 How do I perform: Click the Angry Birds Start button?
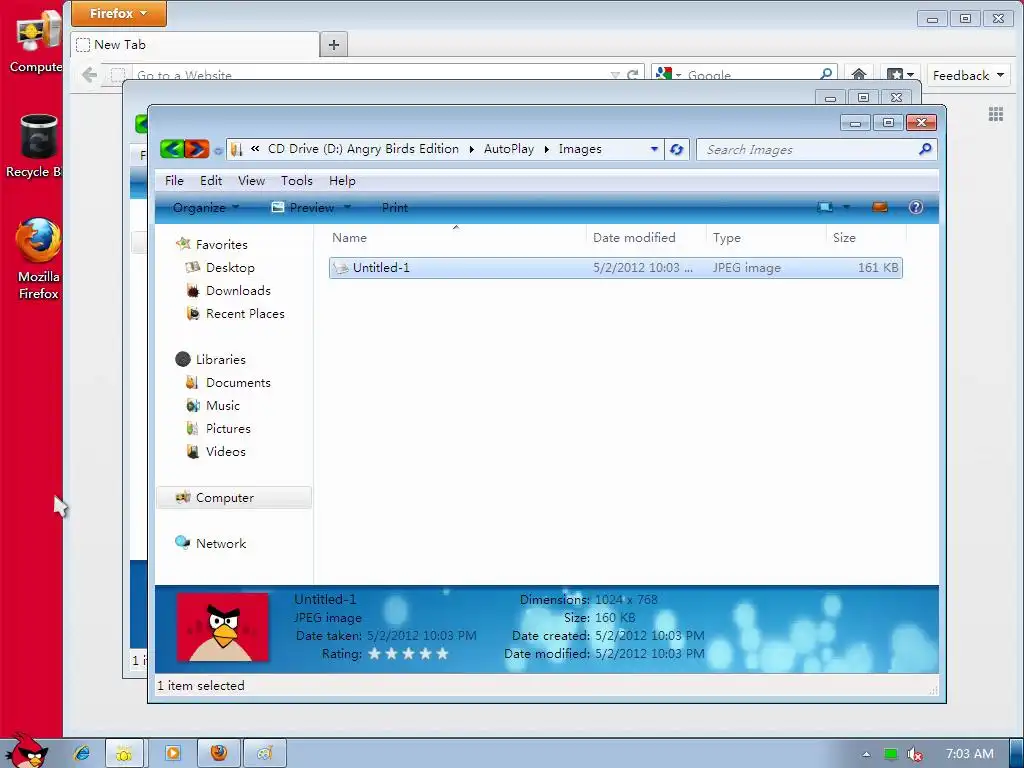coord(25,752)
